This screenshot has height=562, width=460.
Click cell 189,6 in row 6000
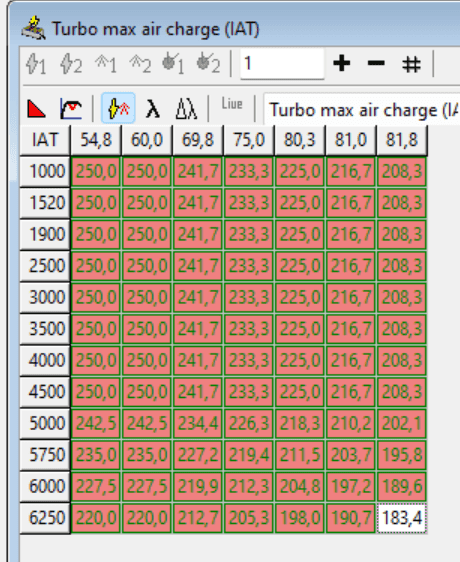point(402,486)
